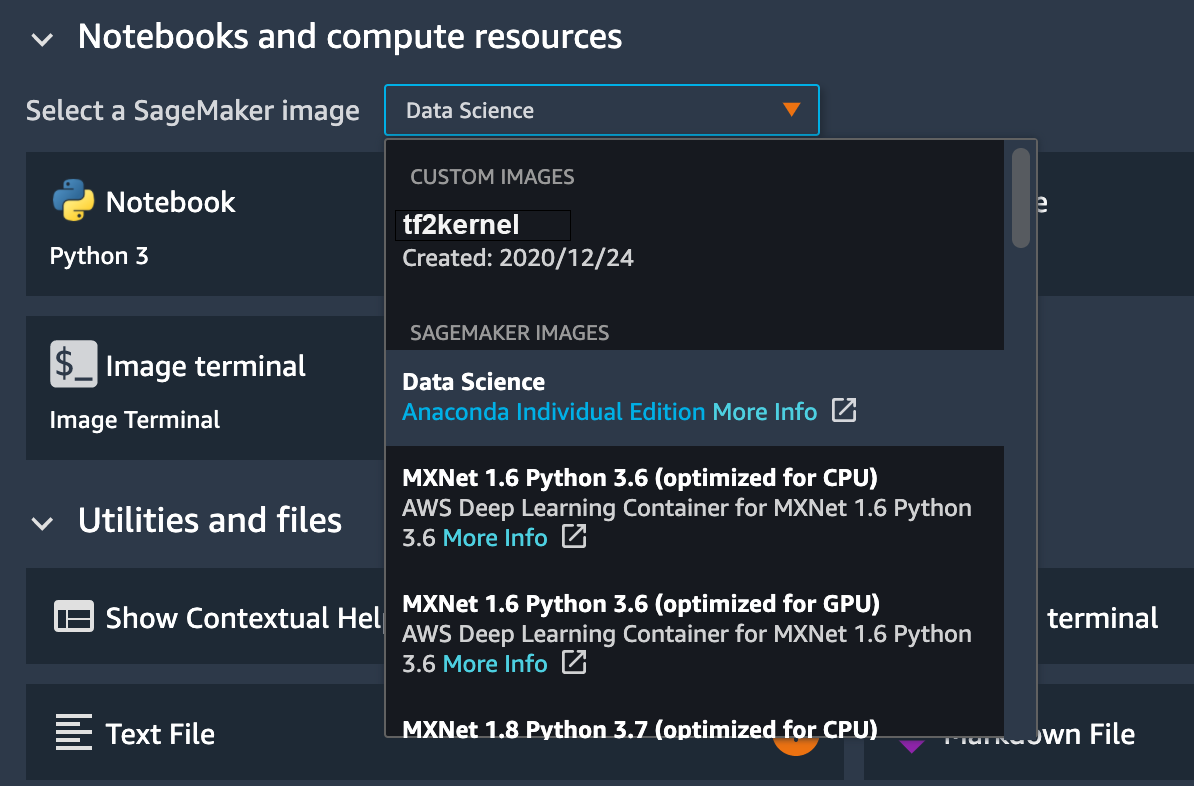Open More Info link for MXNet 1.6 GPU
This screenshot has width=1194, height=786.
[495, 663]
